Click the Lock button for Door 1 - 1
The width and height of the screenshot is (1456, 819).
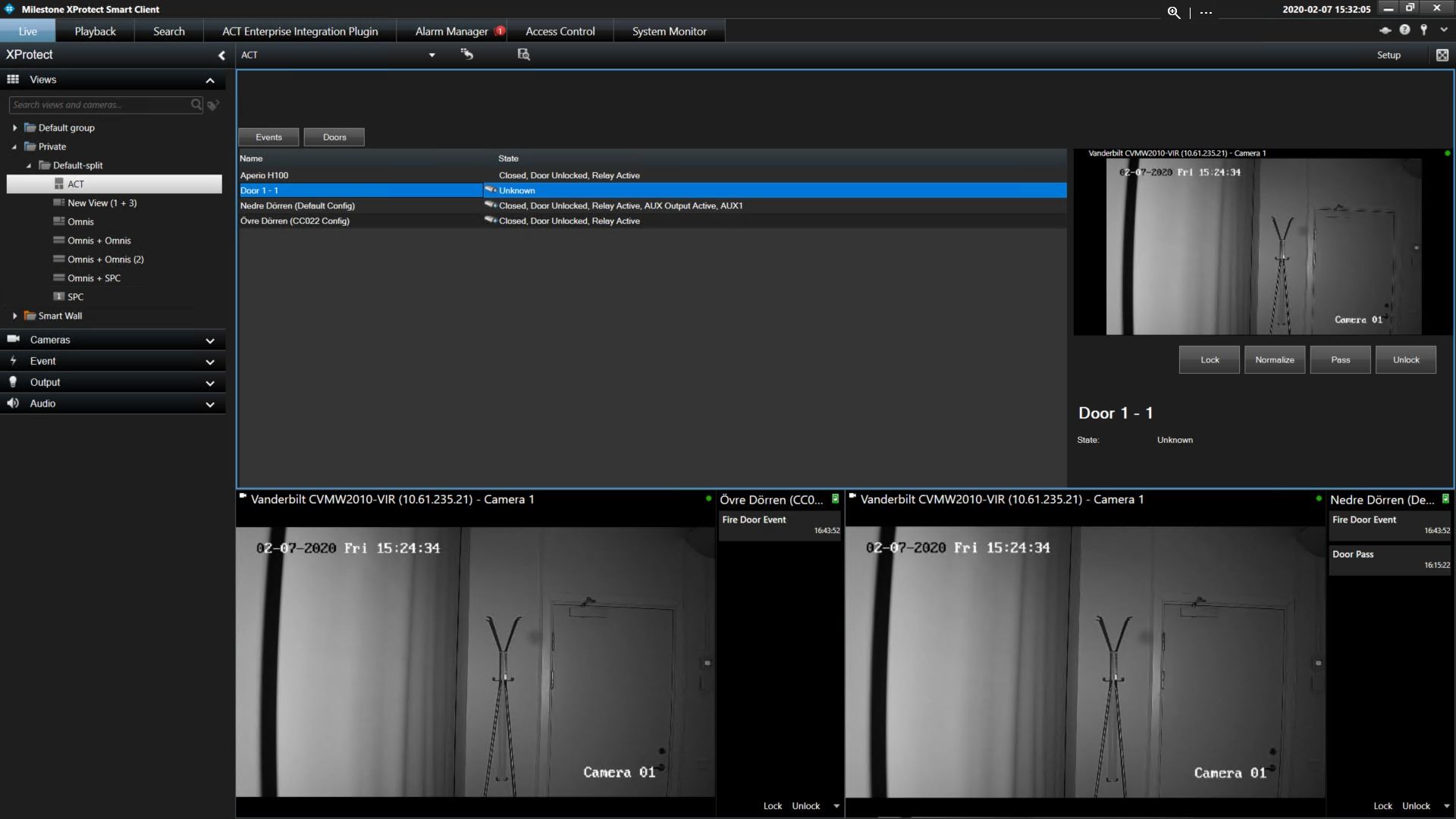click(1210, 359)
